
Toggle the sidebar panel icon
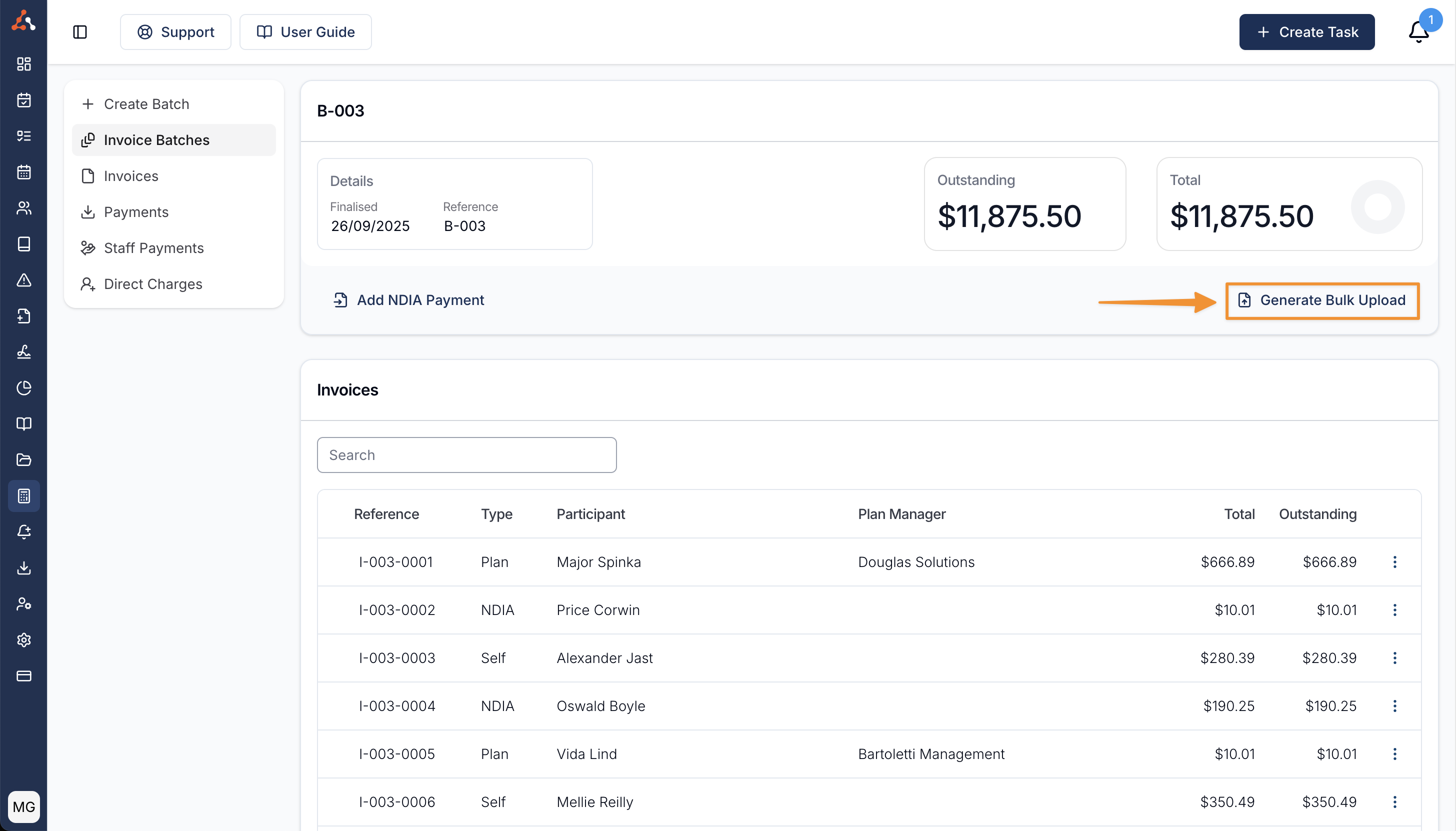(80, 32)
